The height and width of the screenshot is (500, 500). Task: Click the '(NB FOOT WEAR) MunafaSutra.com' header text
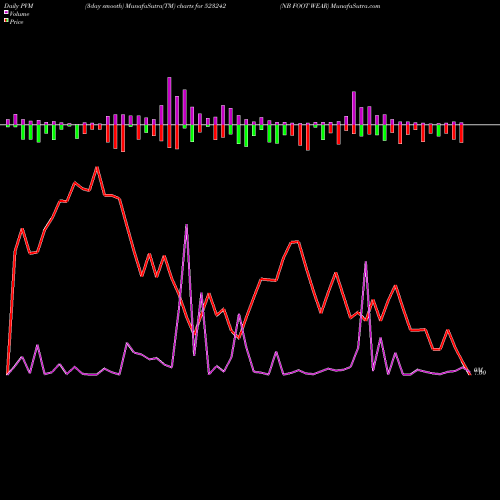click(330, 6)
